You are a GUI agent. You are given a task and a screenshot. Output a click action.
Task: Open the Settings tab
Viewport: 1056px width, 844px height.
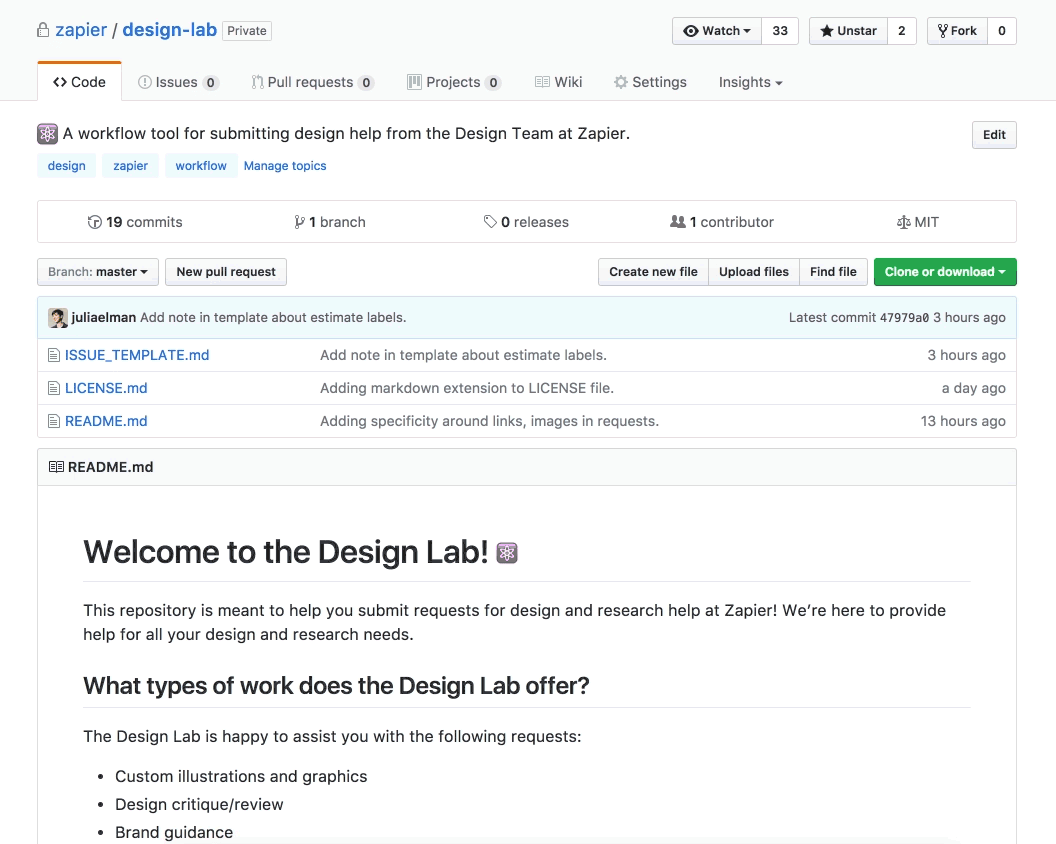650,82
